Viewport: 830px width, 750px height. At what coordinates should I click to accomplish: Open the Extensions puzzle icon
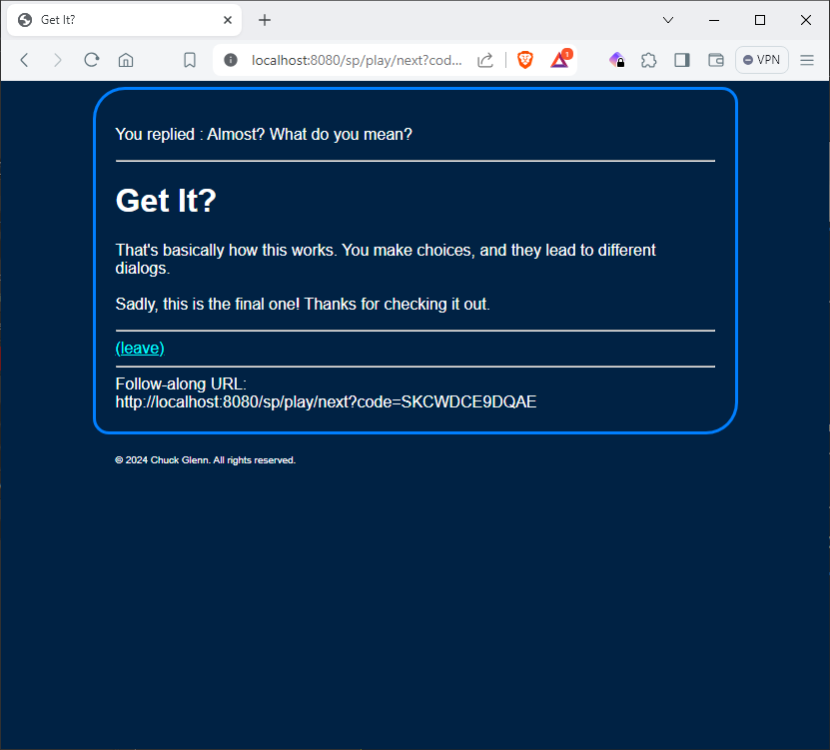coord(649,60)
